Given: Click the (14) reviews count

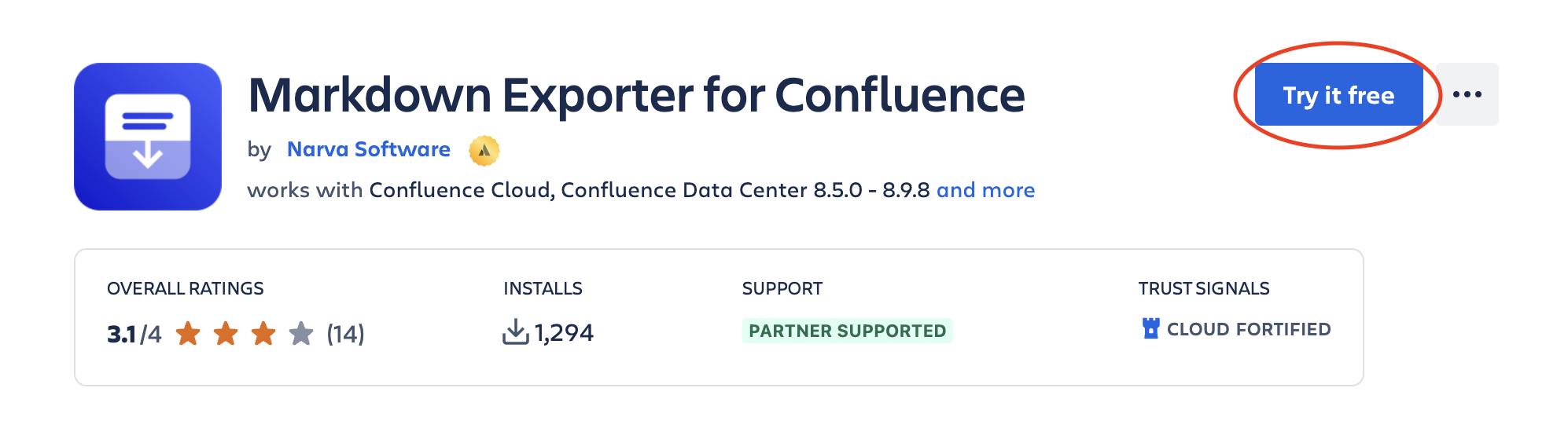Looking at the screenshot, I should (x=345, y=334).
